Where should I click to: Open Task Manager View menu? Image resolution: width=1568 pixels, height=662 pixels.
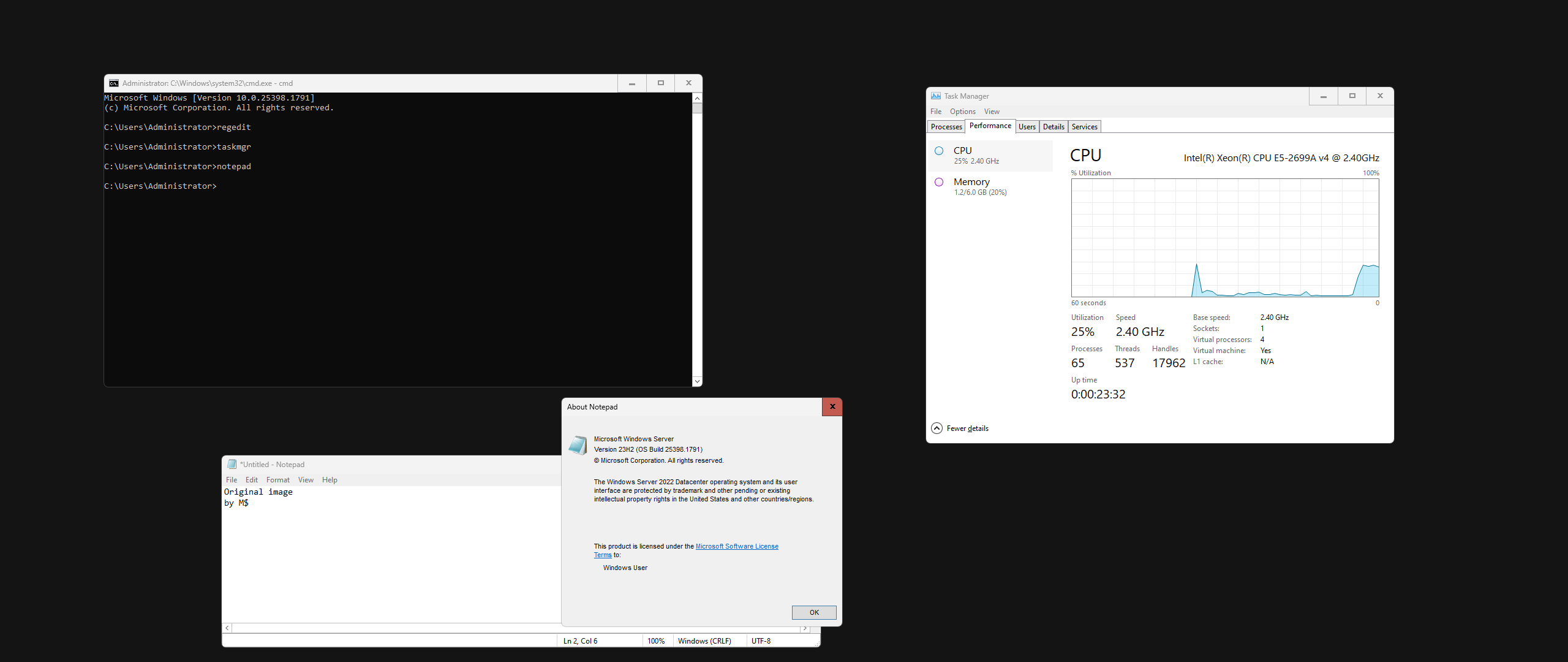pos(992,112)
